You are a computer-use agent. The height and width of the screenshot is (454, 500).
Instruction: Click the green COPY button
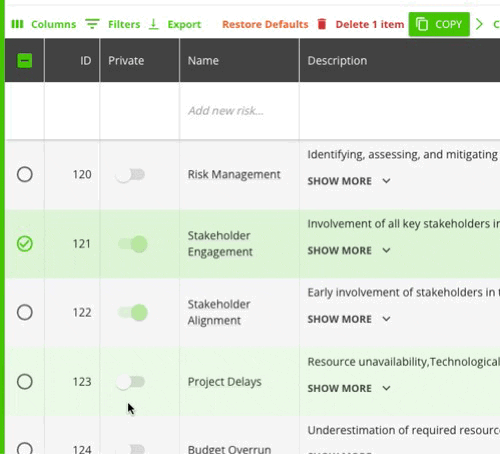(439, 24)
